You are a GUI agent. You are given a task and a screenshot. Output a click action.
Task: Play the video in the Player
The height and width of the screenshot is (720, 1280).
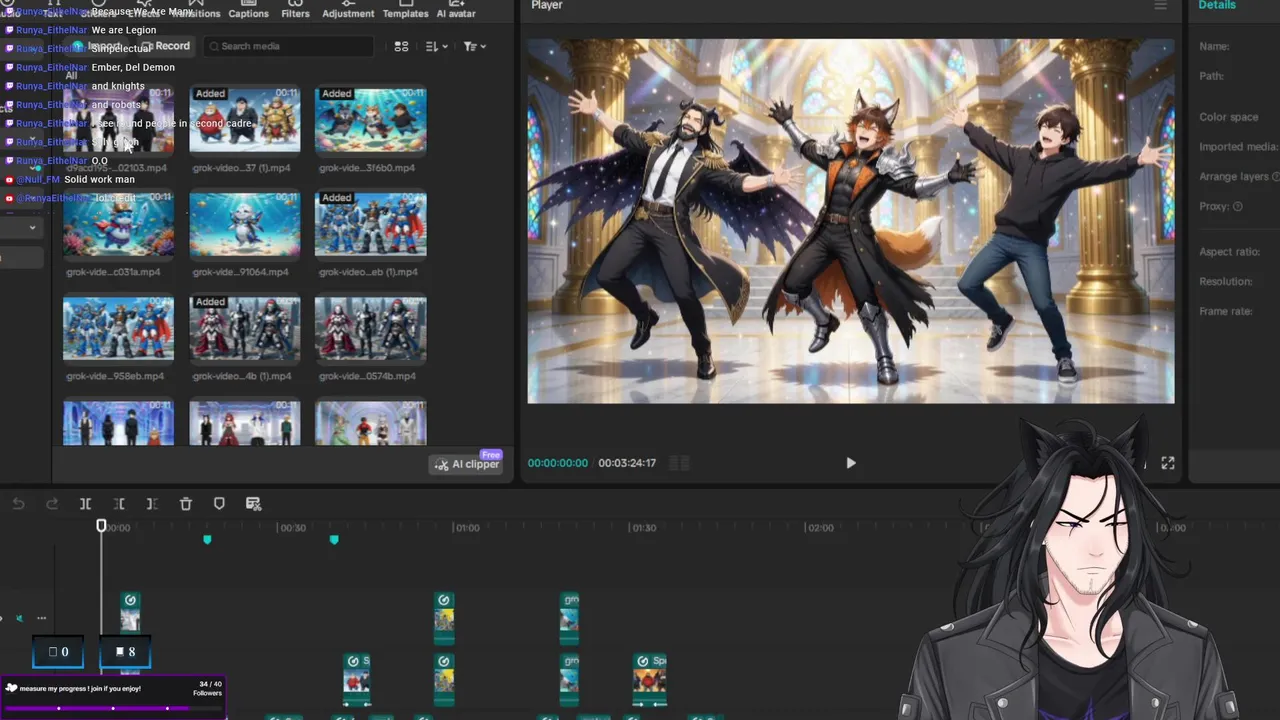[851, 463]
